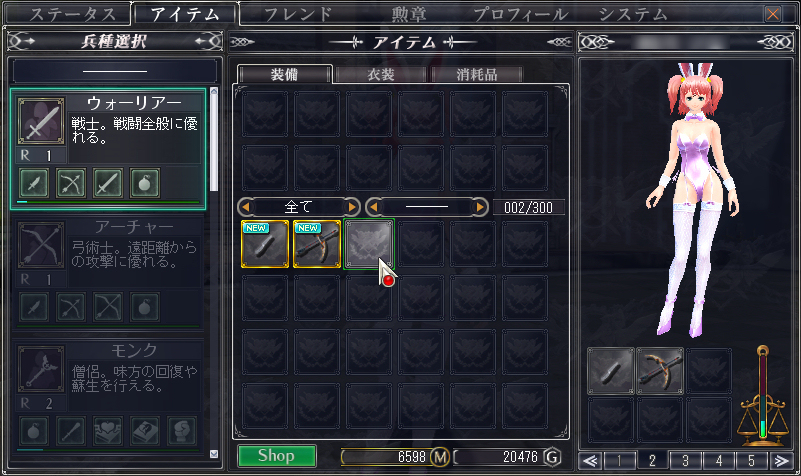Click the class list scrollbar down arrow

214,454
